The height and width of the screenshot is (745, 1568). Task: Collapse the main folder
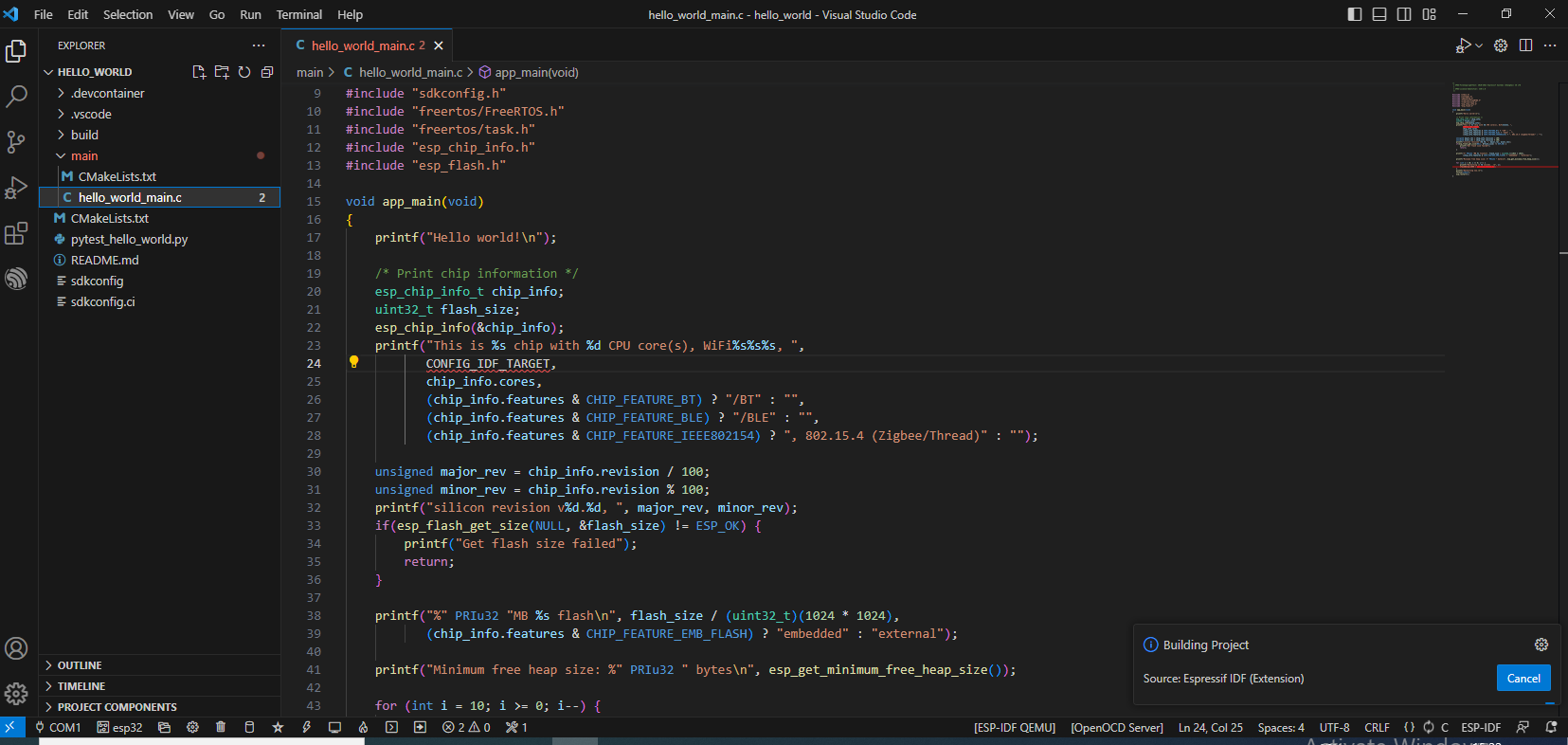point(159,155)
